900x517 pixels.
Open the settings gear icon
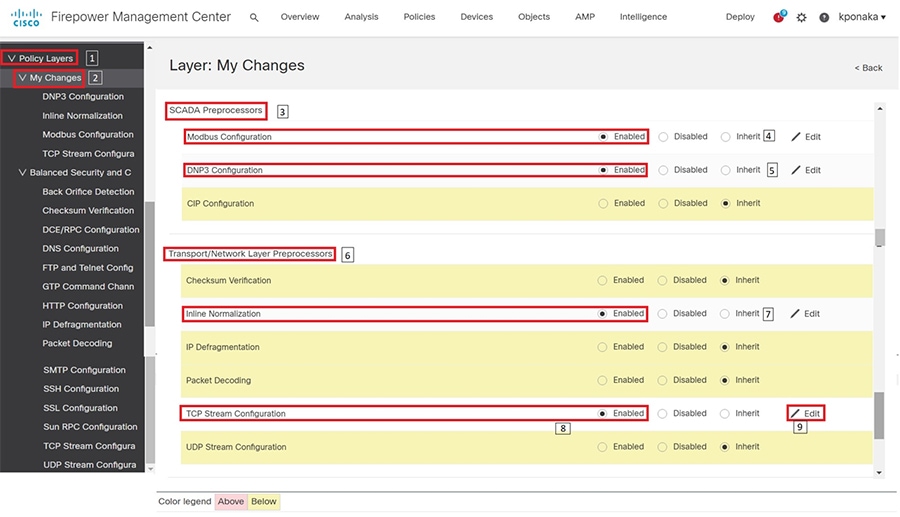pos(801,17)
